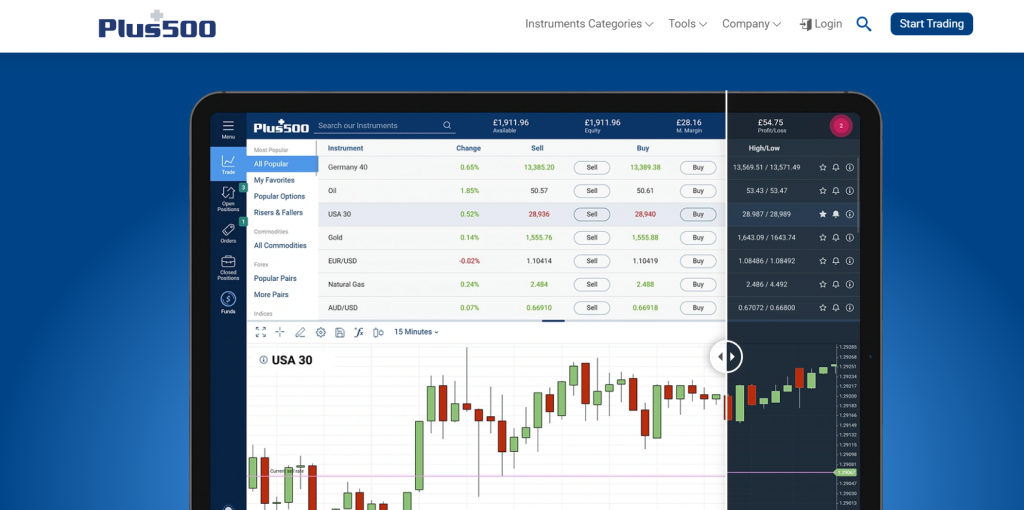This screenshot has width=1024, height=510.
Task: Click the save chart icon
Action: pos(340,332)
